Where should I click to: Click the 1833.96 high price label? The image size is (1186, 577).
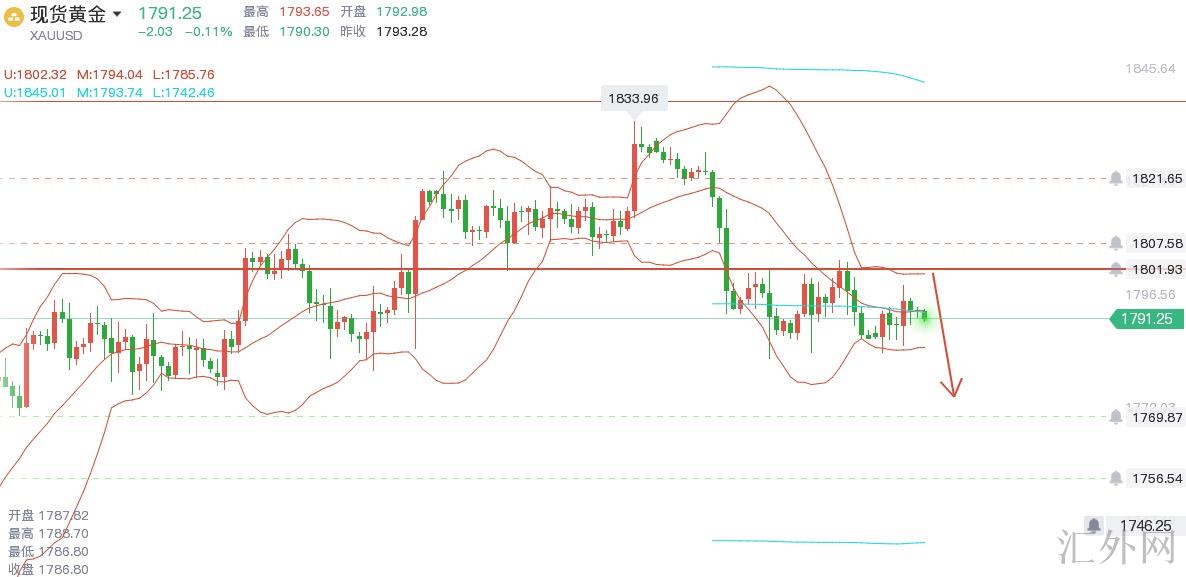[x=634, y=98]
